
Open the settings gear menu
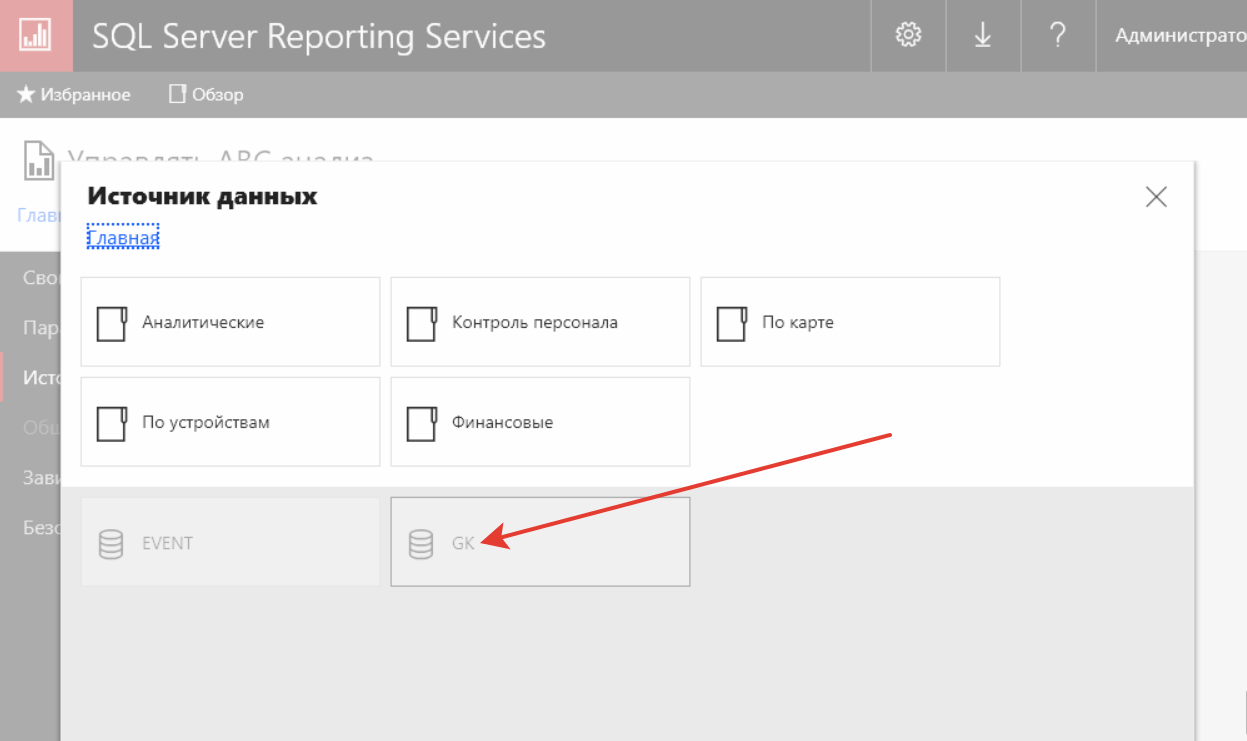(x=908, y=36)
